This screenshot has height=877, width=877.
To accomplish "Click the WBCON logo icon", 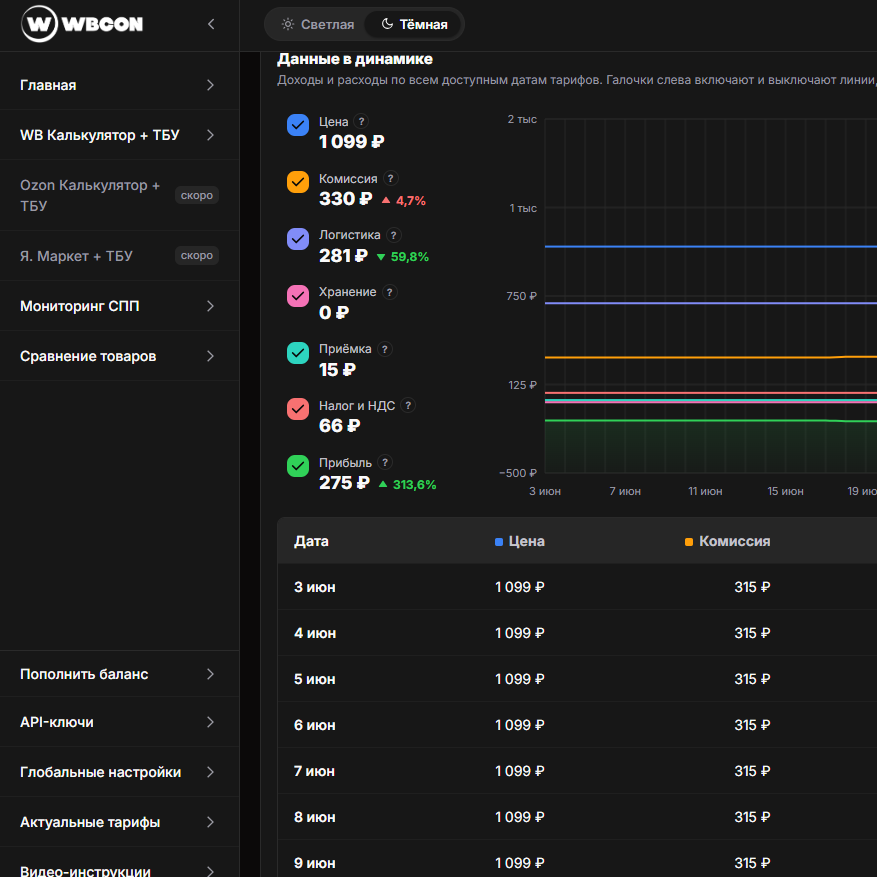I will tap(39, 24).
